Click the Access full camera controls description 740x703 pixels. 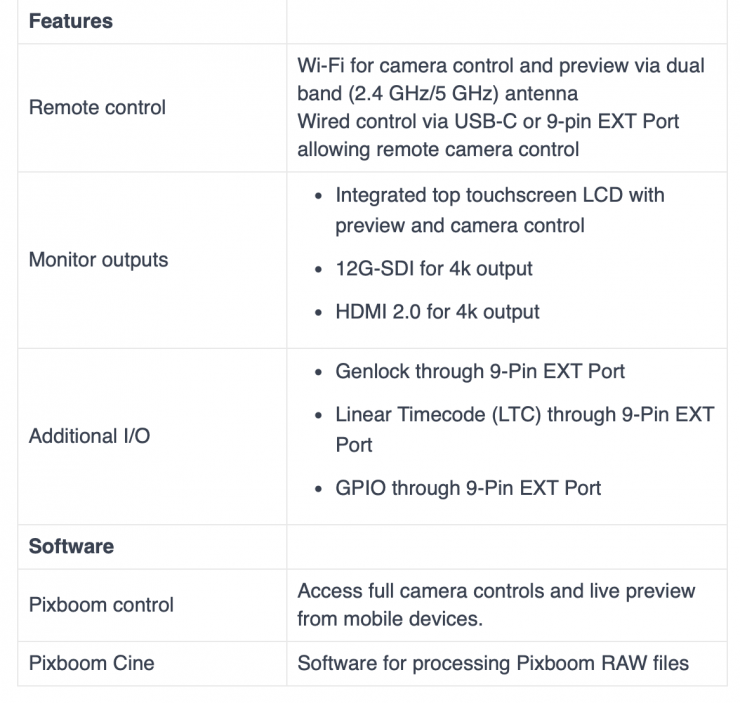click(x=496, y=591)
